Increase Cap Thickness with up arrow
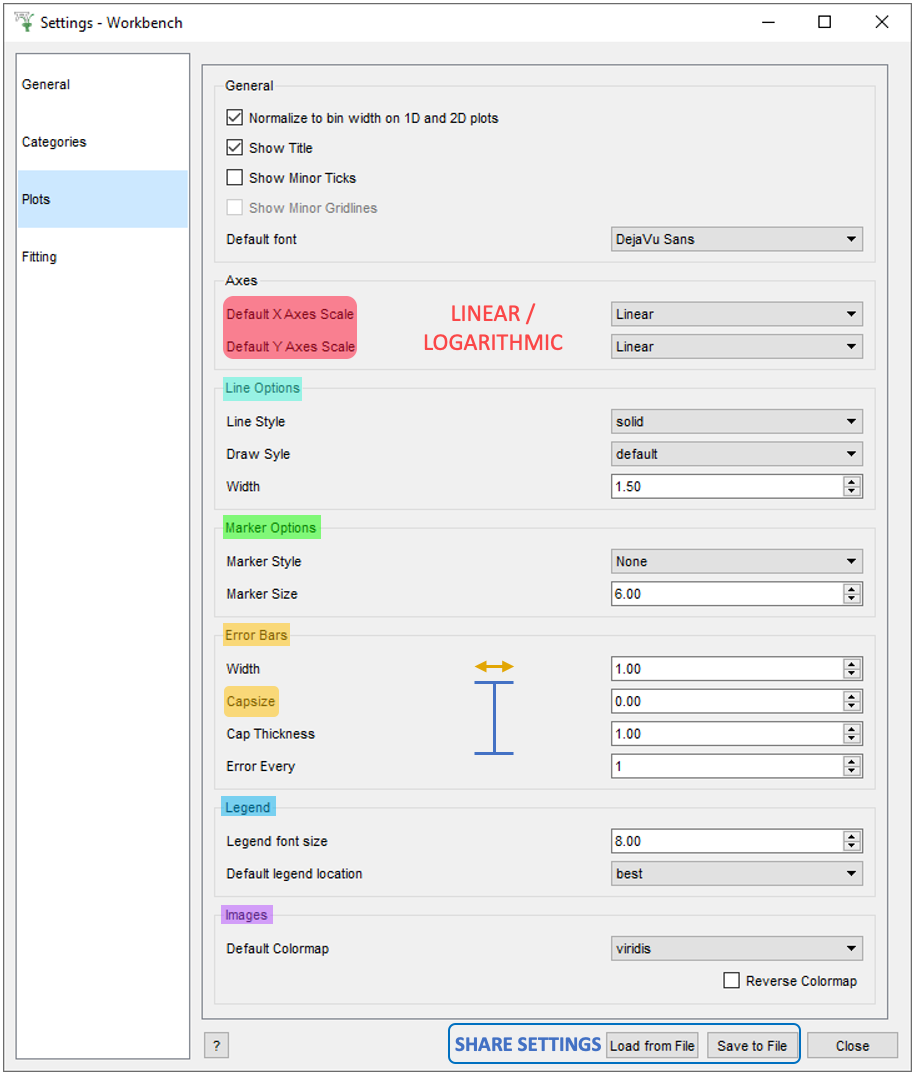The height and width of the screenshot is (1074, 915). (x=852, y=729)
